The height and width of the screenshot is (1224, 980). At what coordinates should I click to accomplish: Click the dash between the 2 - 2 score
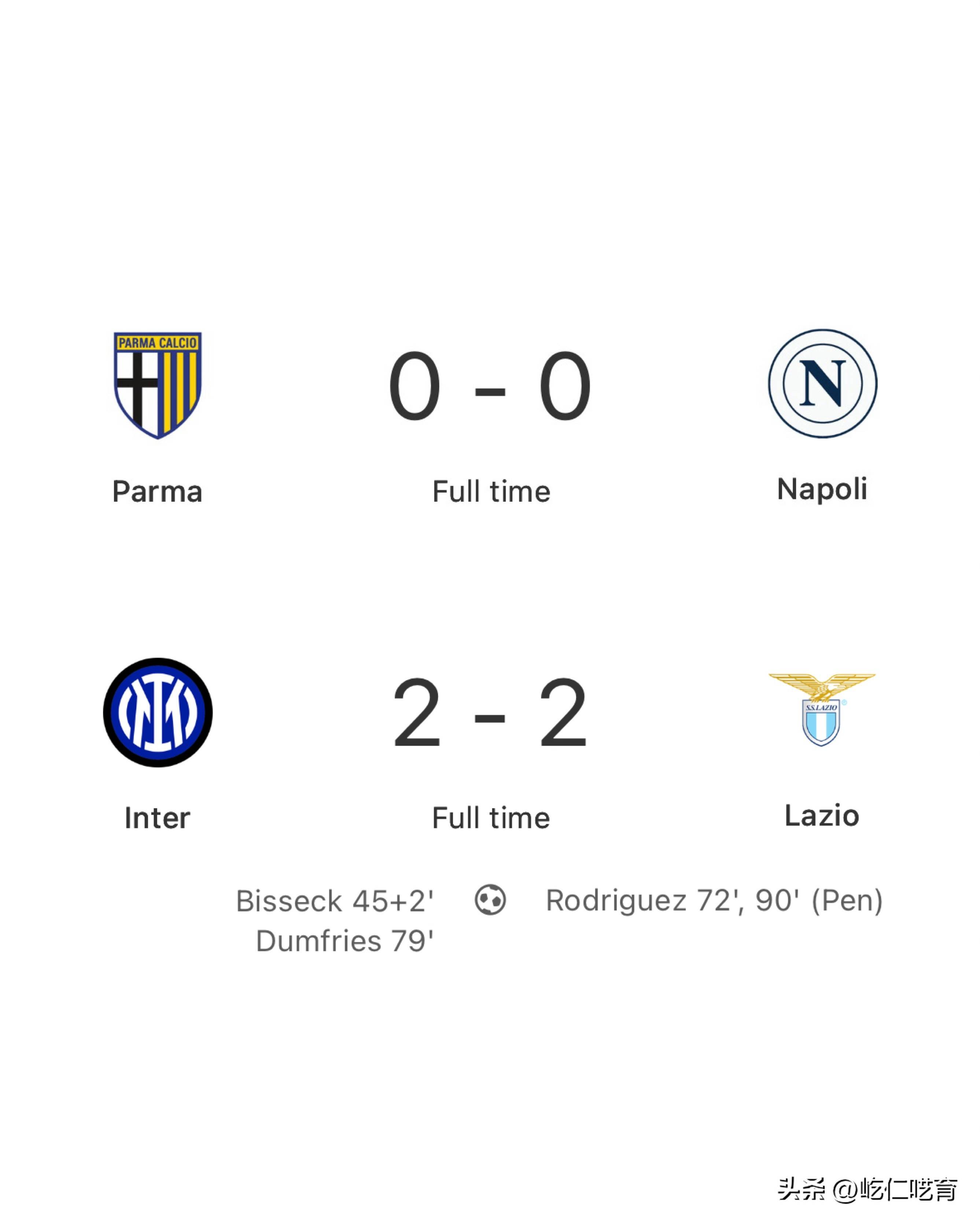[x=490, y=719]
